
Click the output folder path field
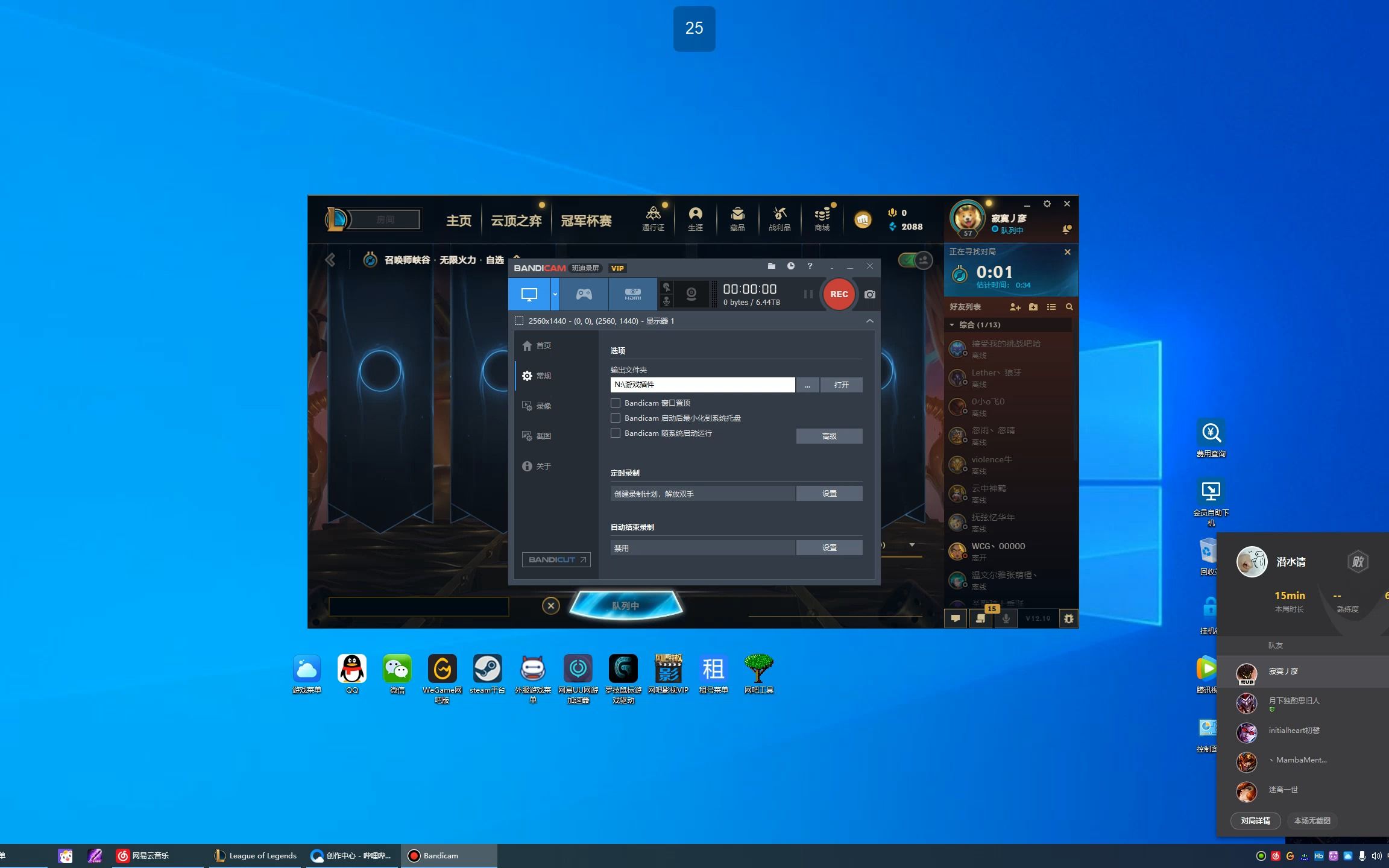coord(702,385)
